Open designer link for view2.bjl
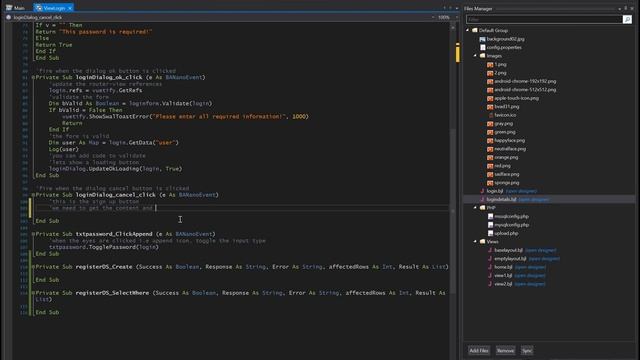The width and height of the screenshot is (640, 360). tap(530, 284)
